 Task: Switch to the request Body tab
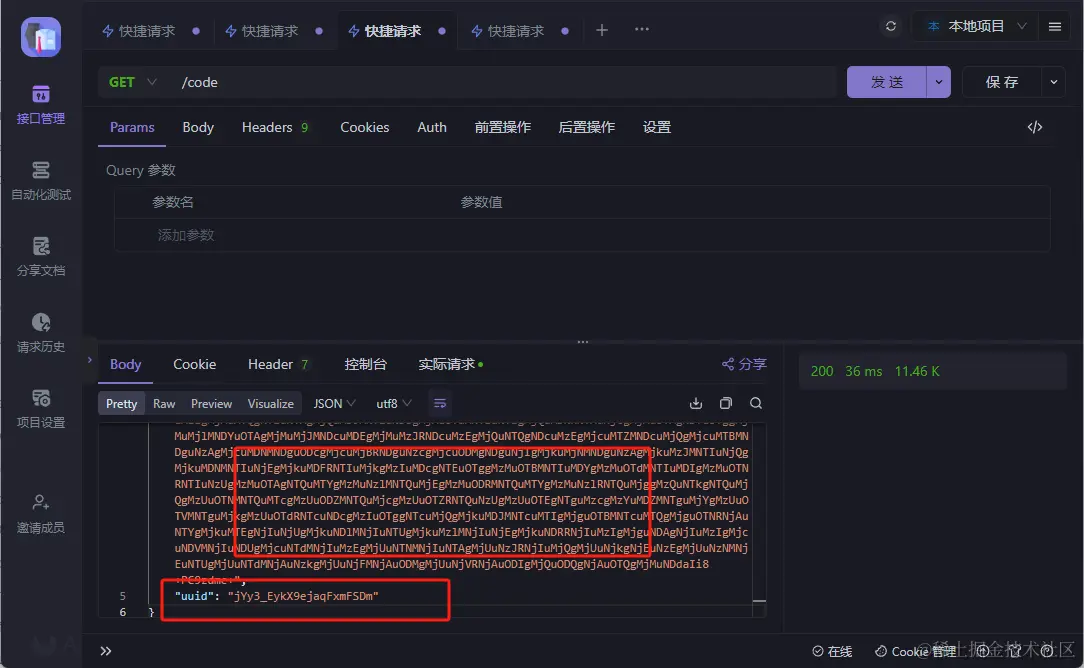(198, 127)
